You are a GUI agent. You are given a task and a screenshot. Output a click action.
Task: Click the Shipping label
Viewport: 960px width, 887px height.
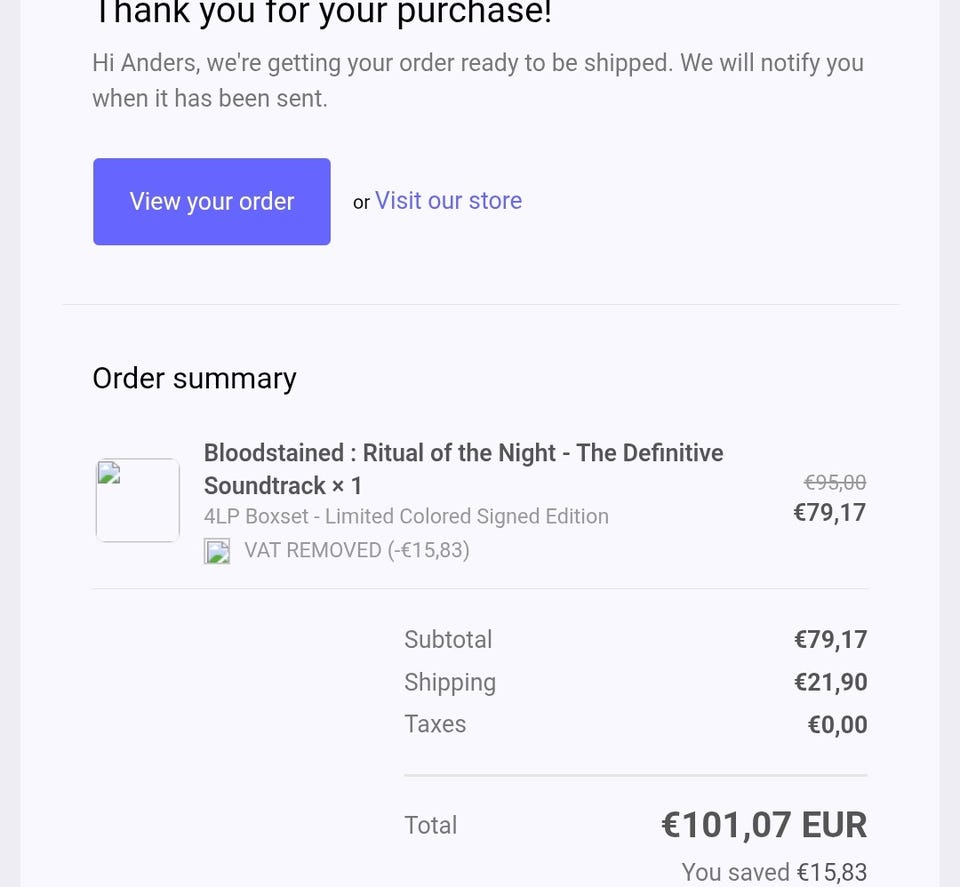450,682
